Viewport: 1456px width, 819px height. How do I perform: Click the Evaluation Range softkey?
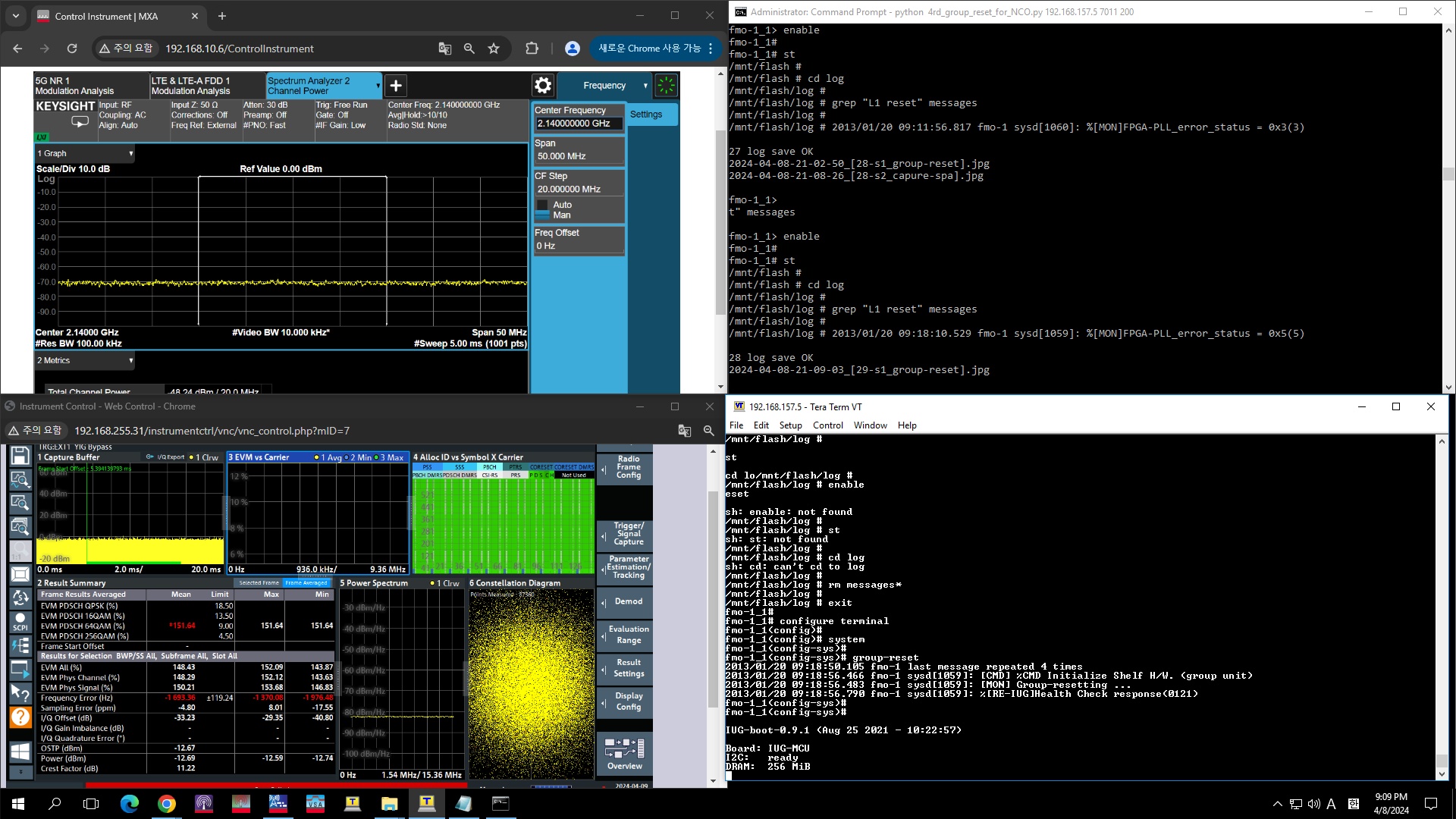point(625,635)
